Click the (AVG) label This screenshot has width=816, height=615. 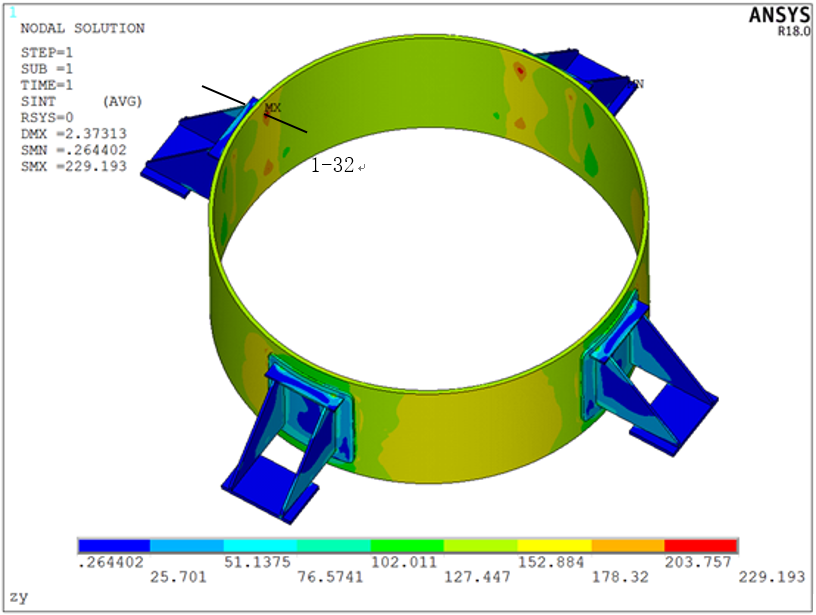coord(122,101)
